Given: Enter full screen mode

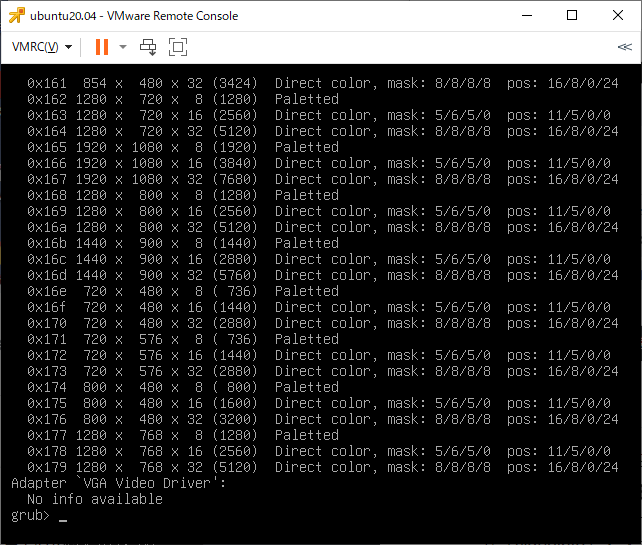Looking at the screenshot, I should tap(178, 47).
